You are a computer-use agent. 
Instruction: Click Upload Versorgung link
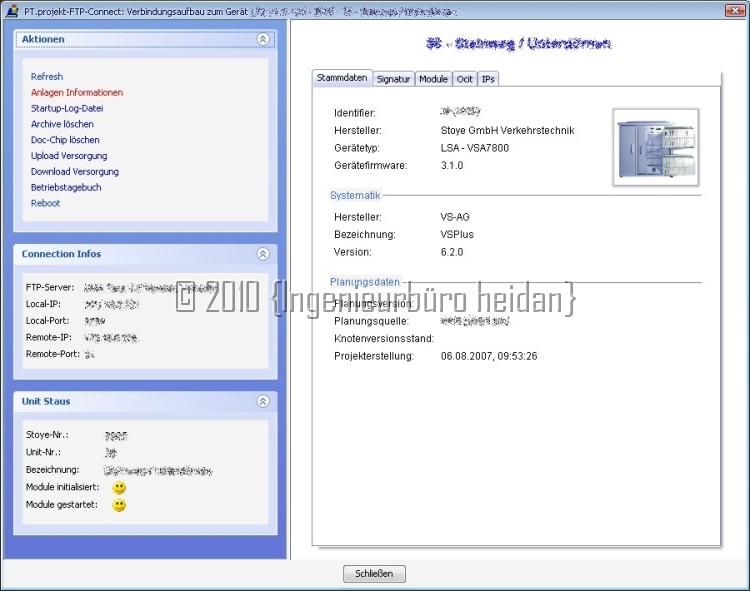tap(69, 156)
